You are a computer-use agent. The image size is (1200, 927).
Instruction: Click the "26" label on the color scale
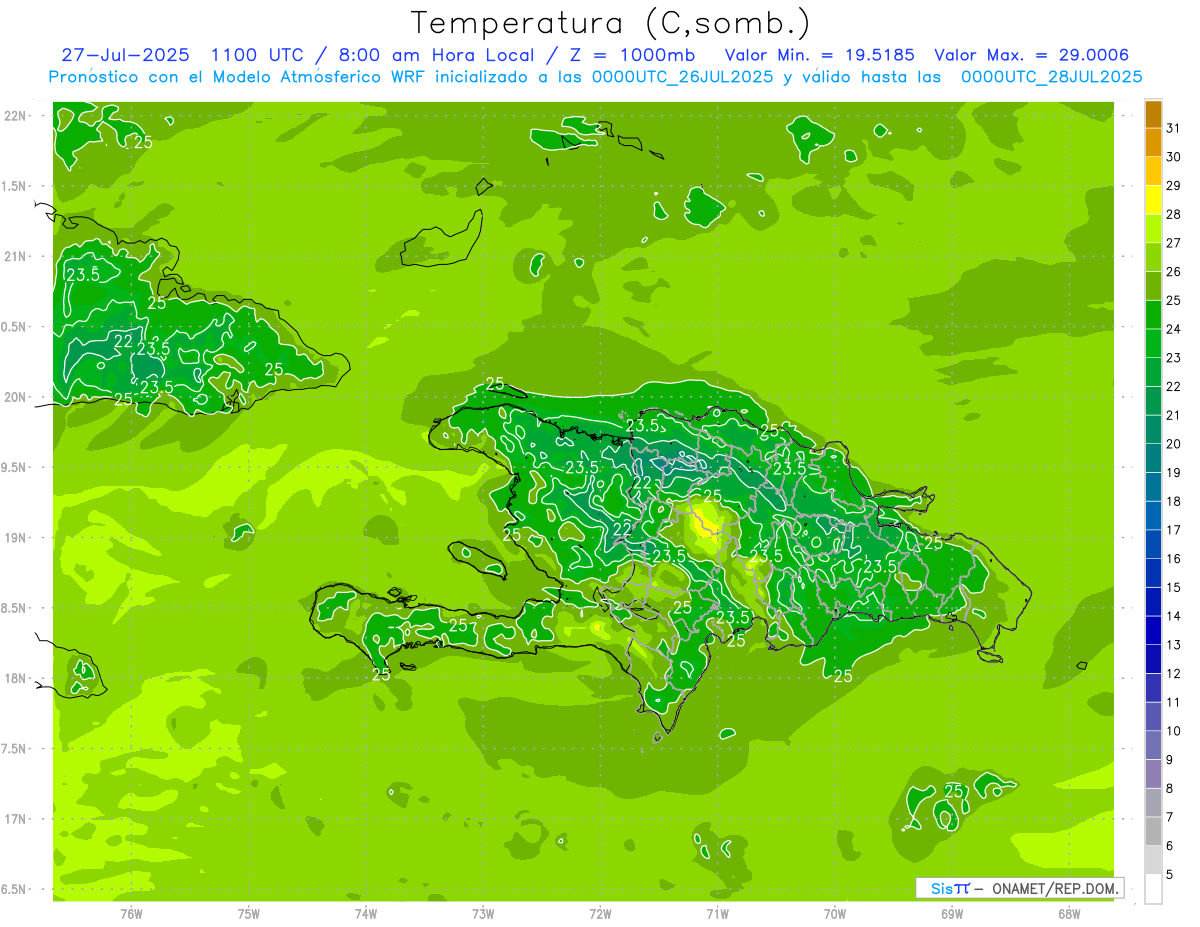point(1174,272)
